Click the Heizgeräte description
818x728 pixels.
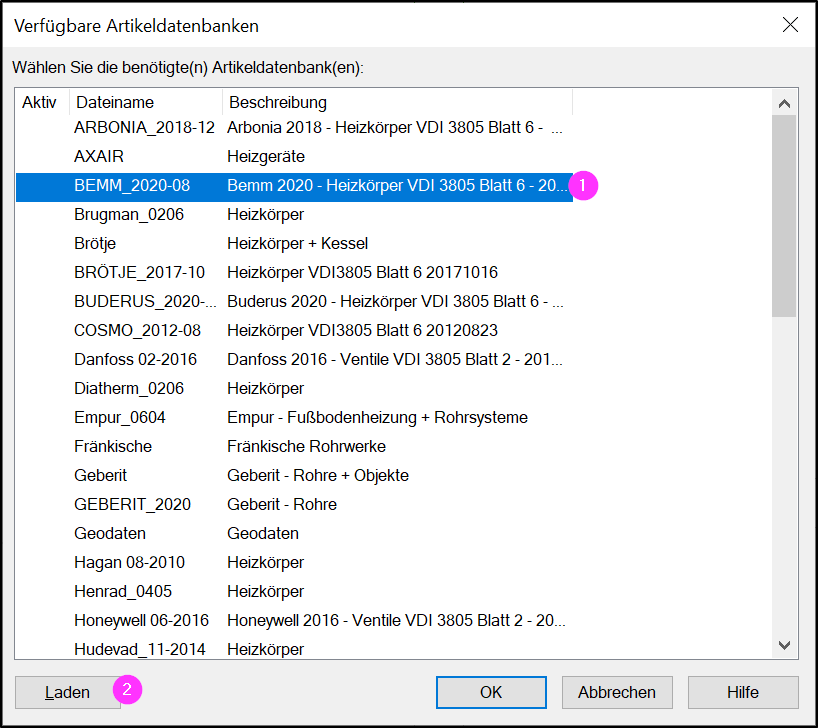pyautogui.click(x=266, y=157)
